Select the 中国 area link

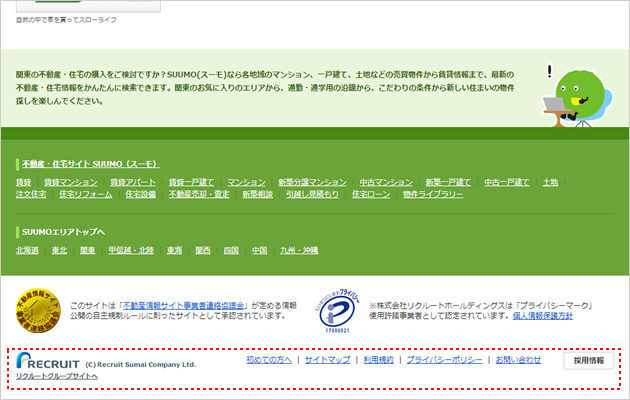pyautogui.click(x=259, y=251)
